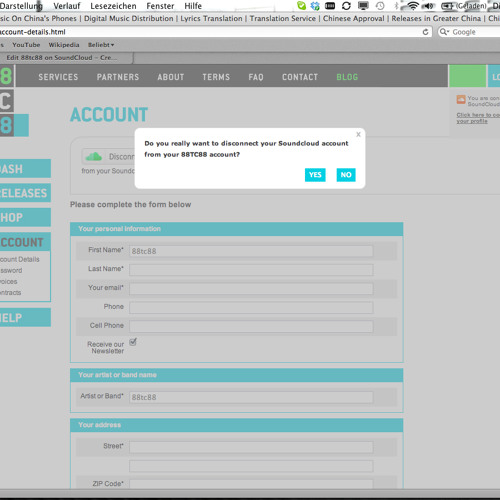This screenshot has width=500, height=500.
Task: Open the Lesezeichen menu
Action: pos(113,6)
